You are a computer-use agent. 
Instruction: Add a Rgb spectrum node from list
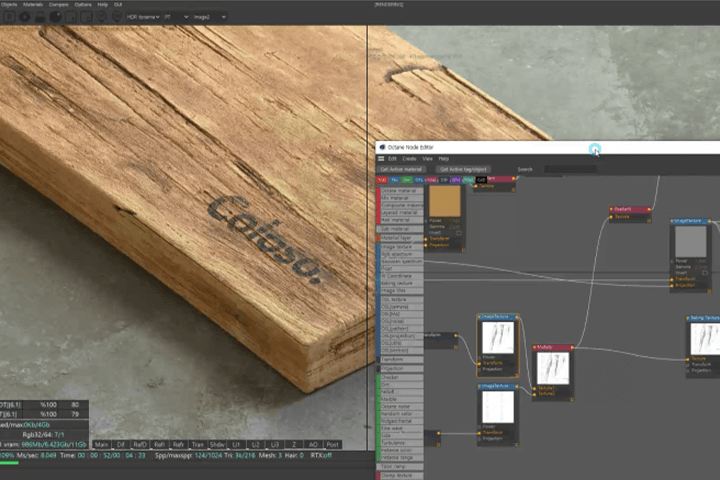click(x=400, y=254)
